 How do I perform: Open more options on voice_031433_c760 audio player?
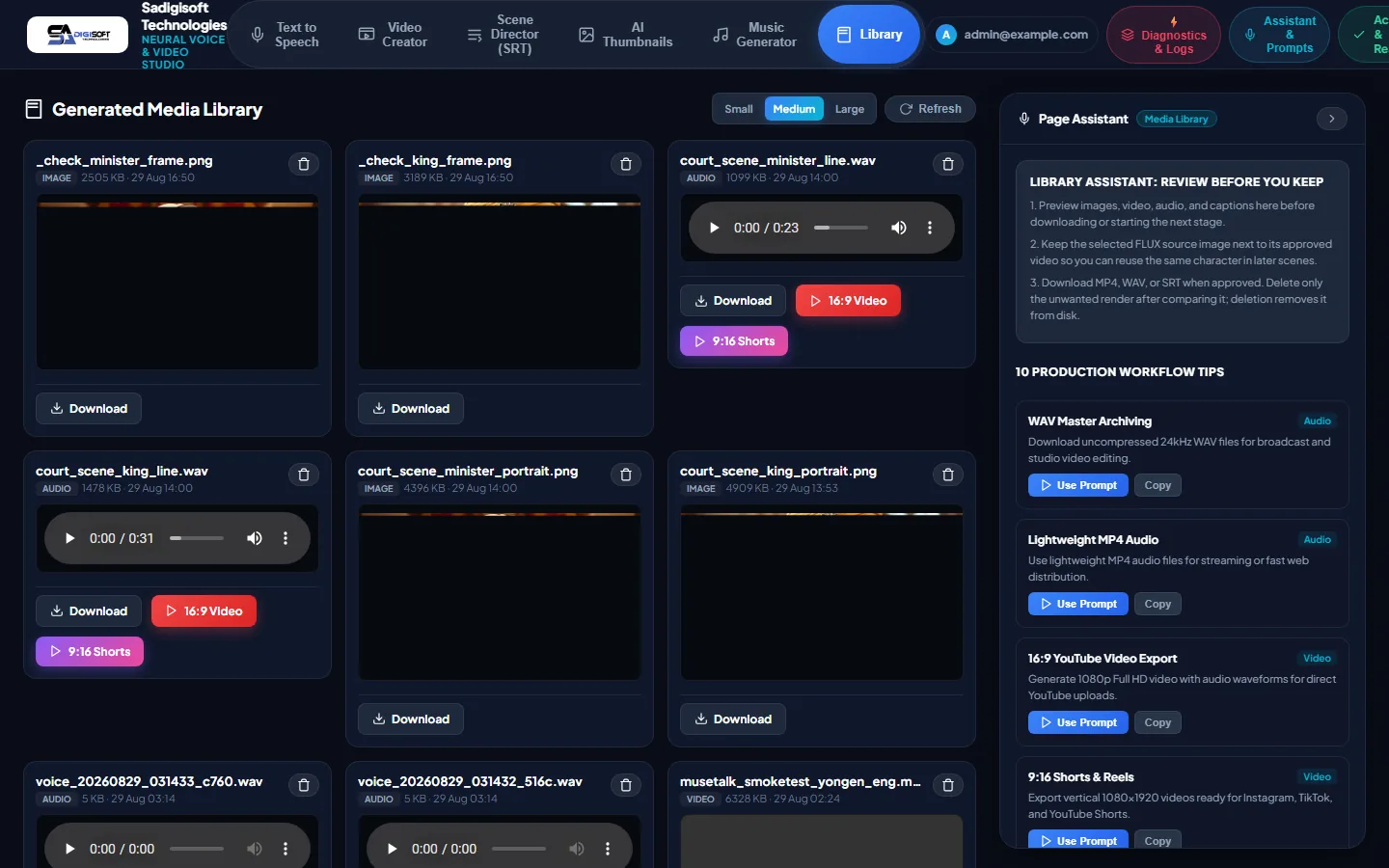(x=286, y=849)
